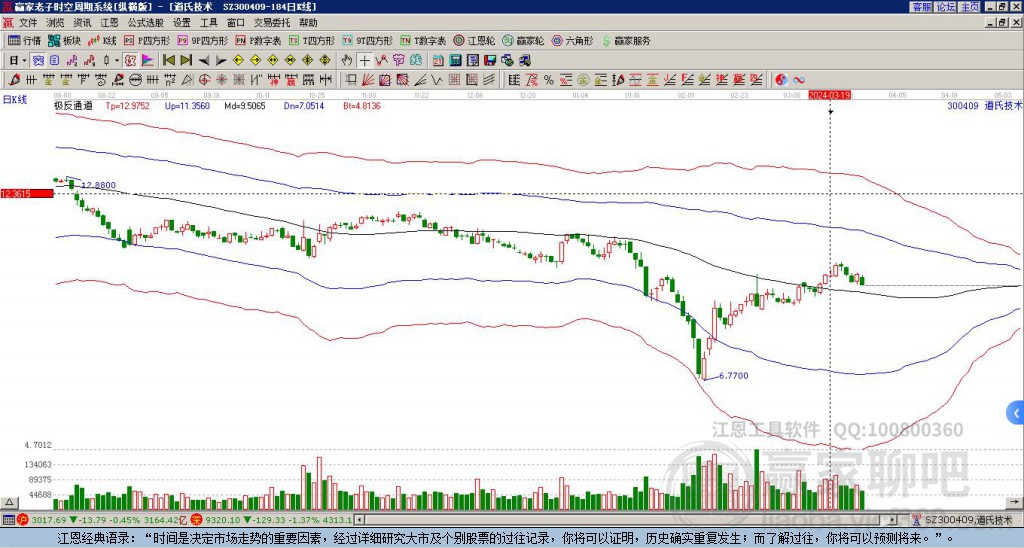Open the 公式选股 menu
The width and height of the screenshot is (1024, 548).
click(x=146, y=23)
